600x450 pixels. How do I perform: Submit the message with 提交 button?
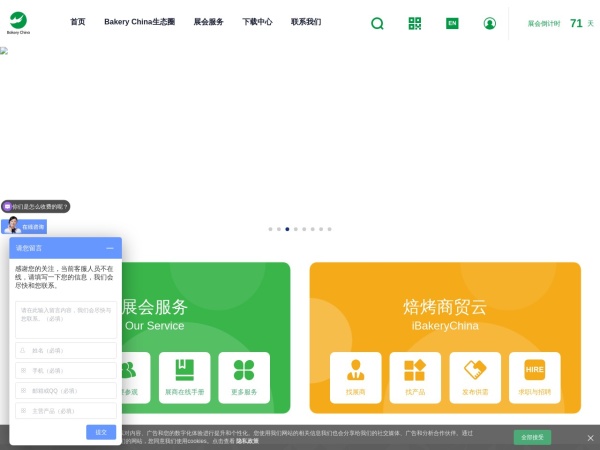click(101, 432)
